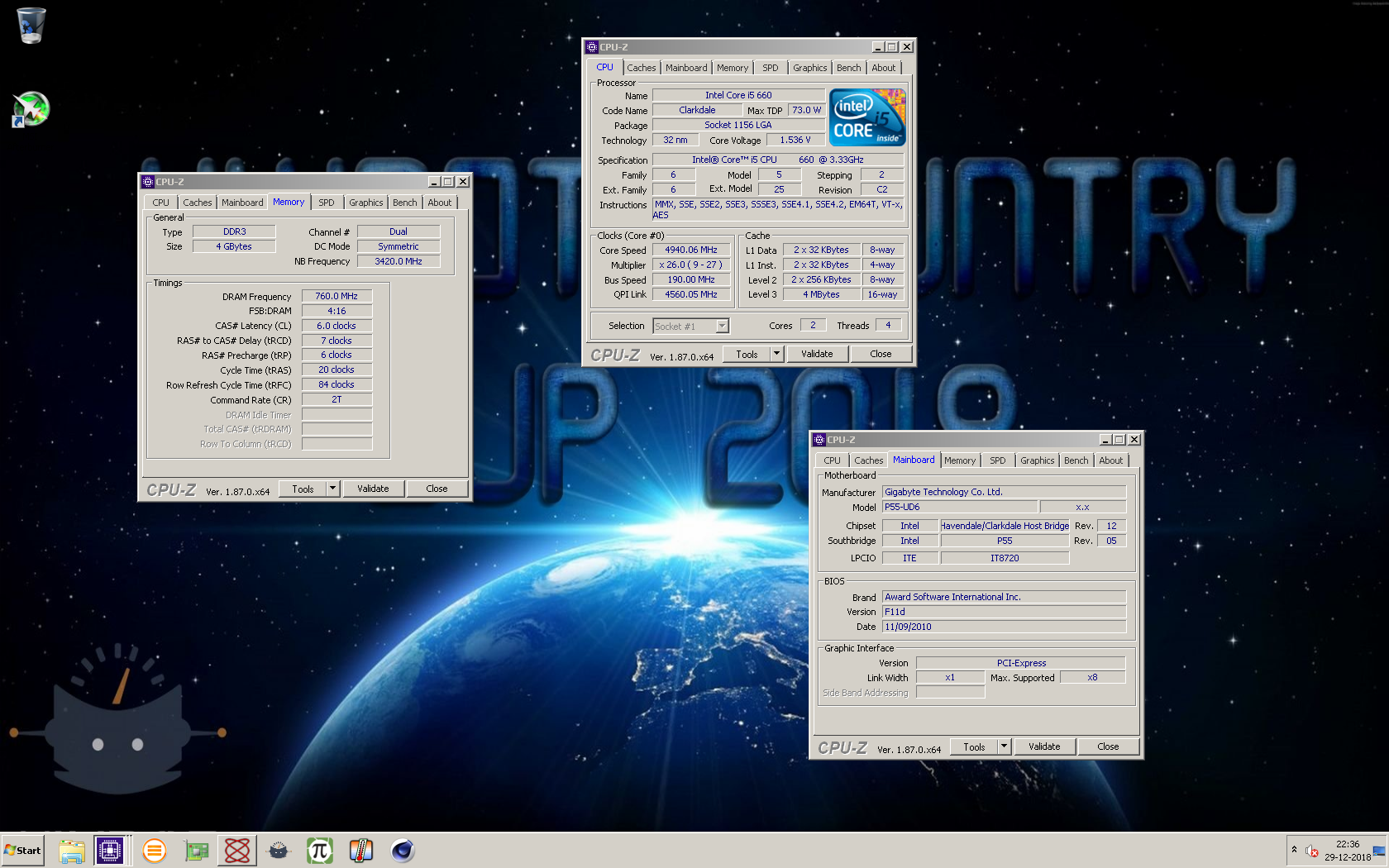
Task: Click motherboard model P55-UD6 field
Action: click(959, 507)
